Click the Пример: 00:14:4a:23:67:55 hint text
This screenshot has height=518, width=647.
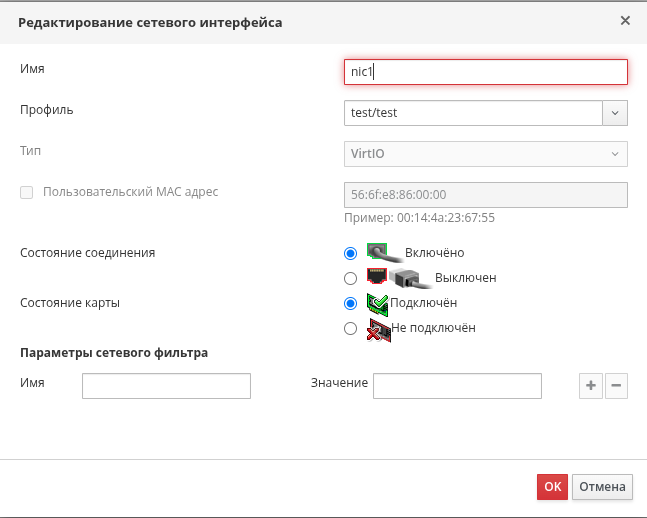(419, 218)
